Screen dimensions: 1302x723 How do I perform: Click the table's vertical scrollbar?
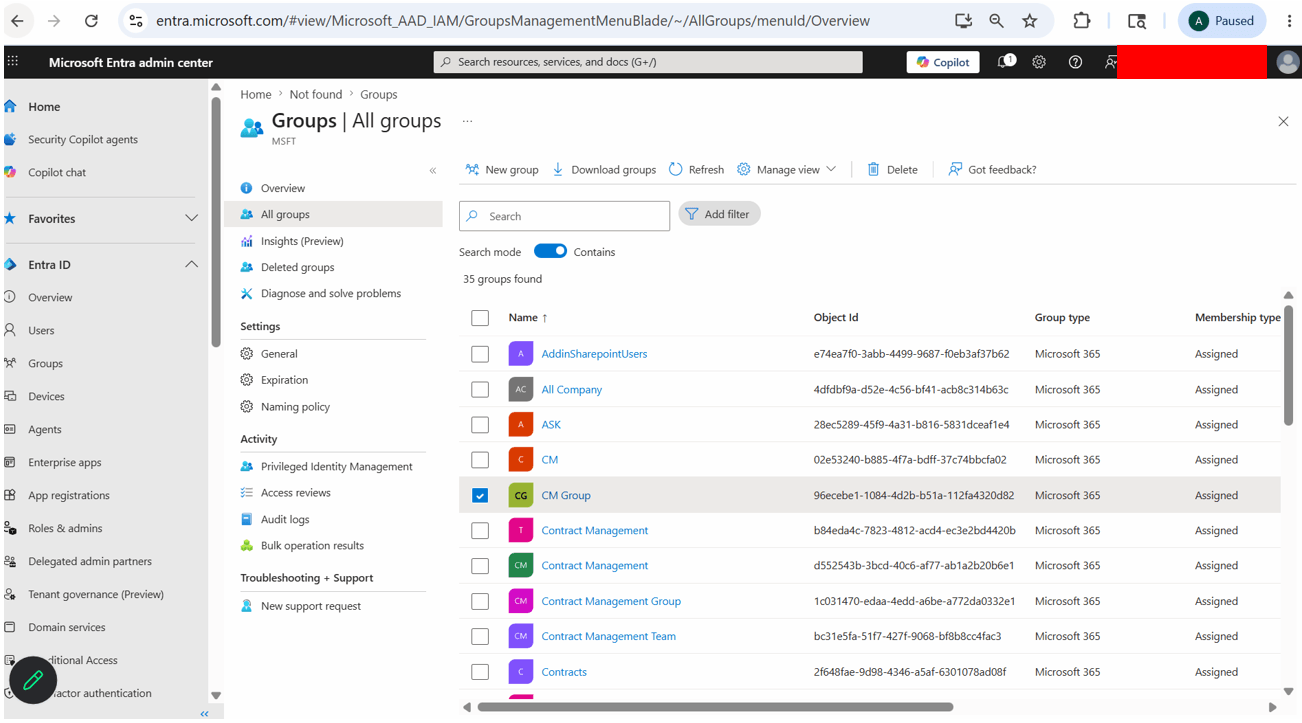point(1288,365)
